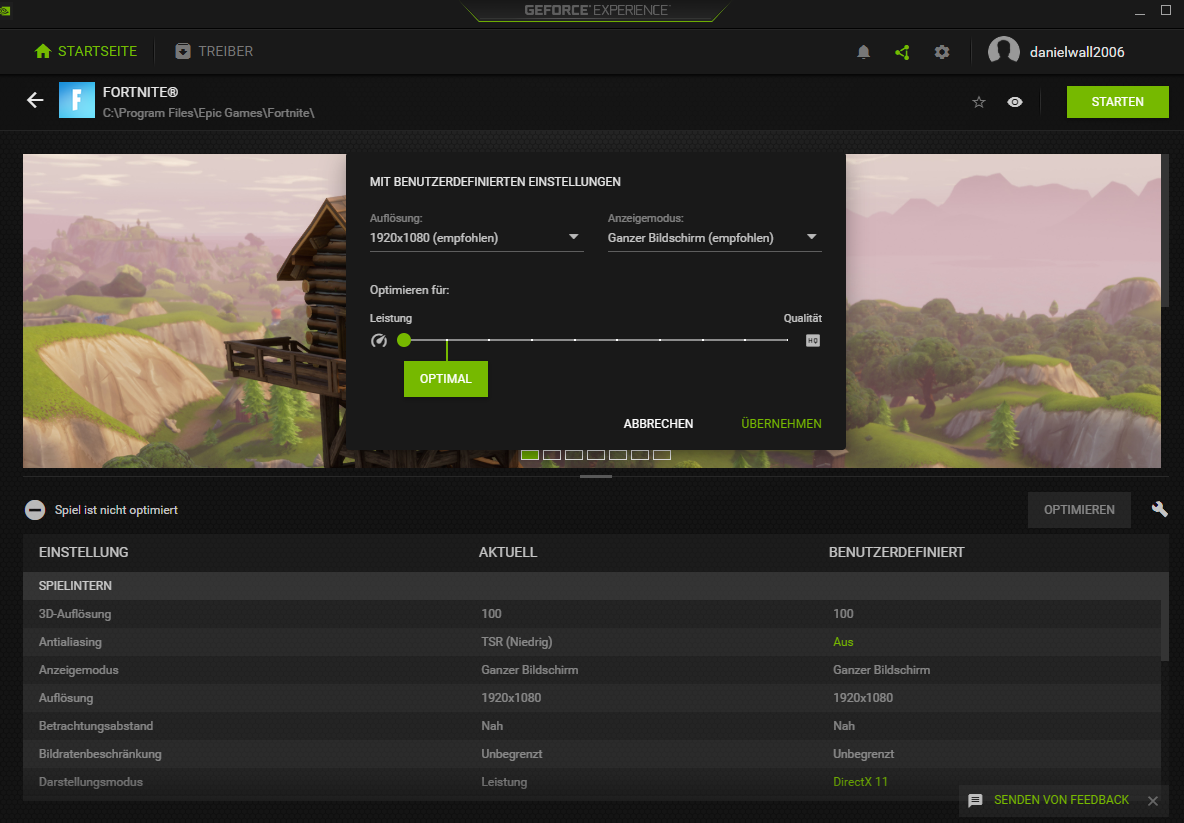Click the Anzeigemodus dropdown arrow
The width and height of the screenshot is (1184, 823).
[812, 237]
